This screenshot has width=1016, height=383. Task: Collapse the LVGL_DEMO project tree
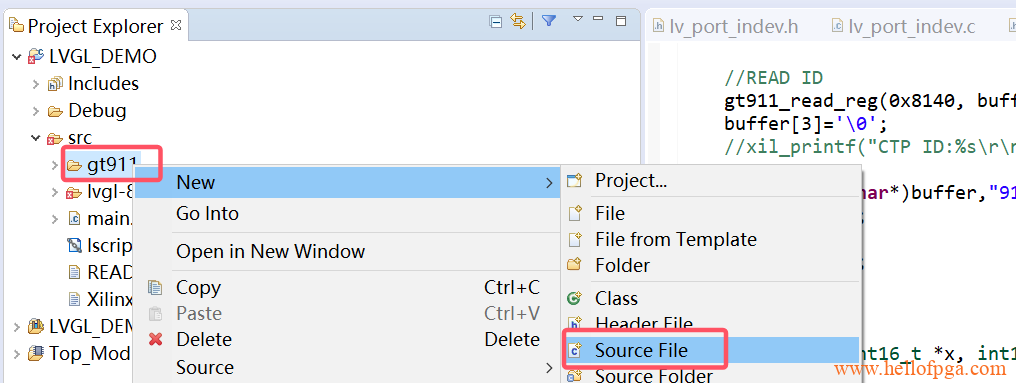coord(16,57)
